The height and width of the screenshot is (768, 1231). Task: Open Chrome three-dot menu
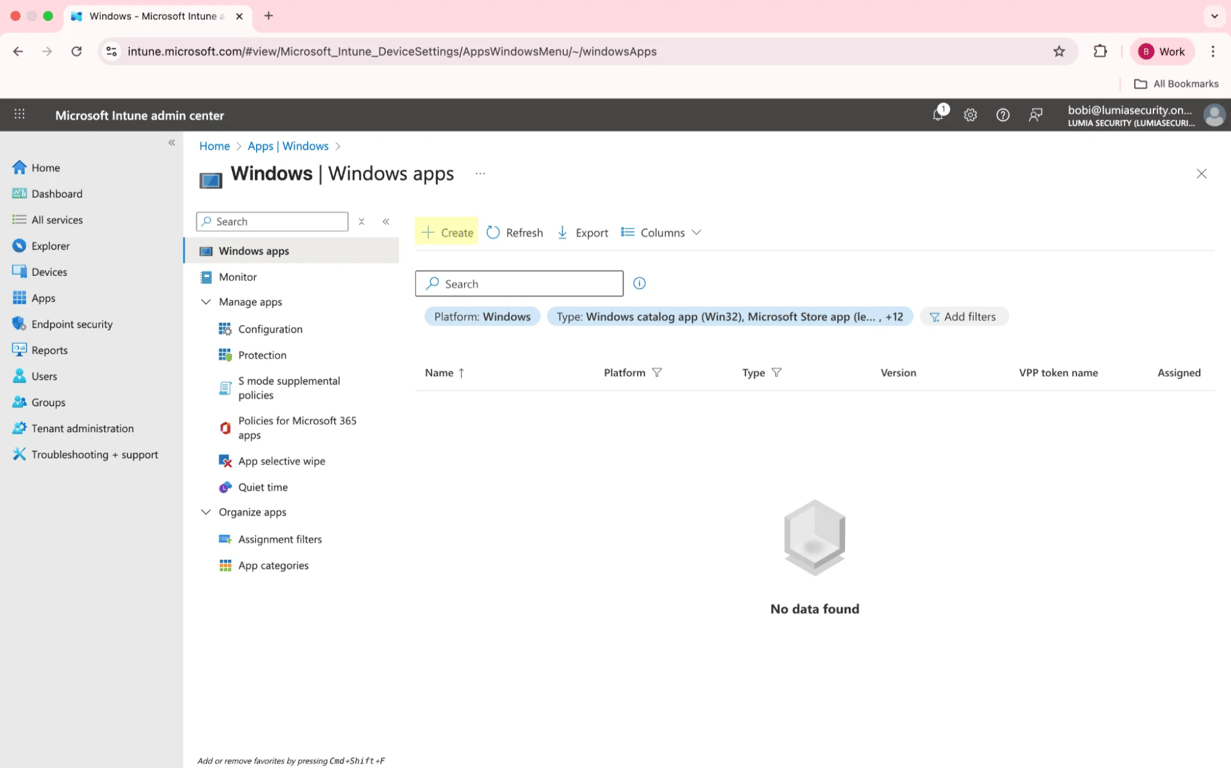click(x=1213, y=51)
